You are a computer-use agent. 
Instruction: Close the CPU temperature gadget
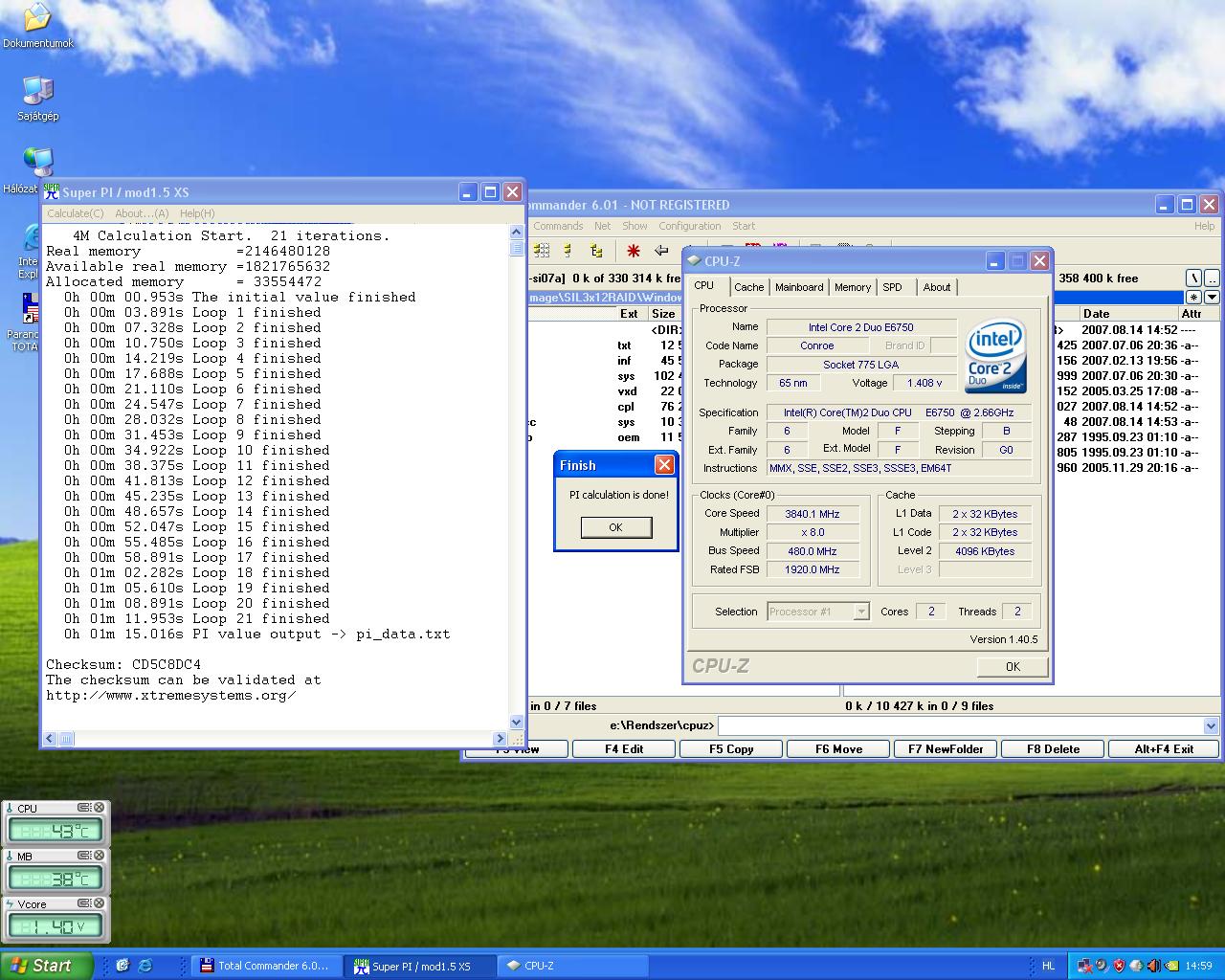pos(99,808)
